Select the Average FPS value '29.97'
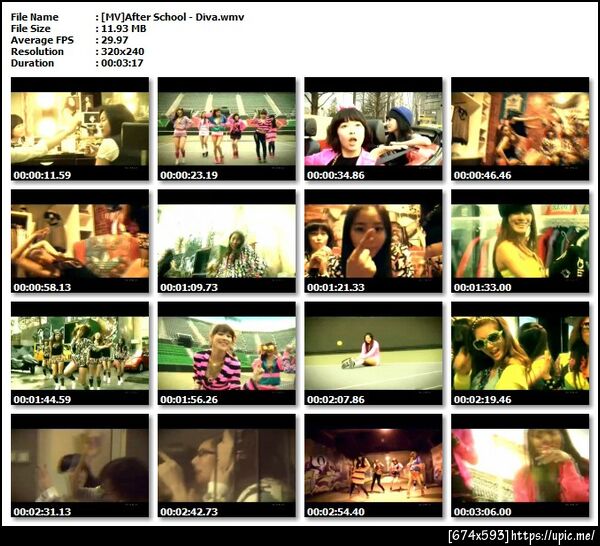Viewport: 600px width, 546px height. tap(114, 40)
